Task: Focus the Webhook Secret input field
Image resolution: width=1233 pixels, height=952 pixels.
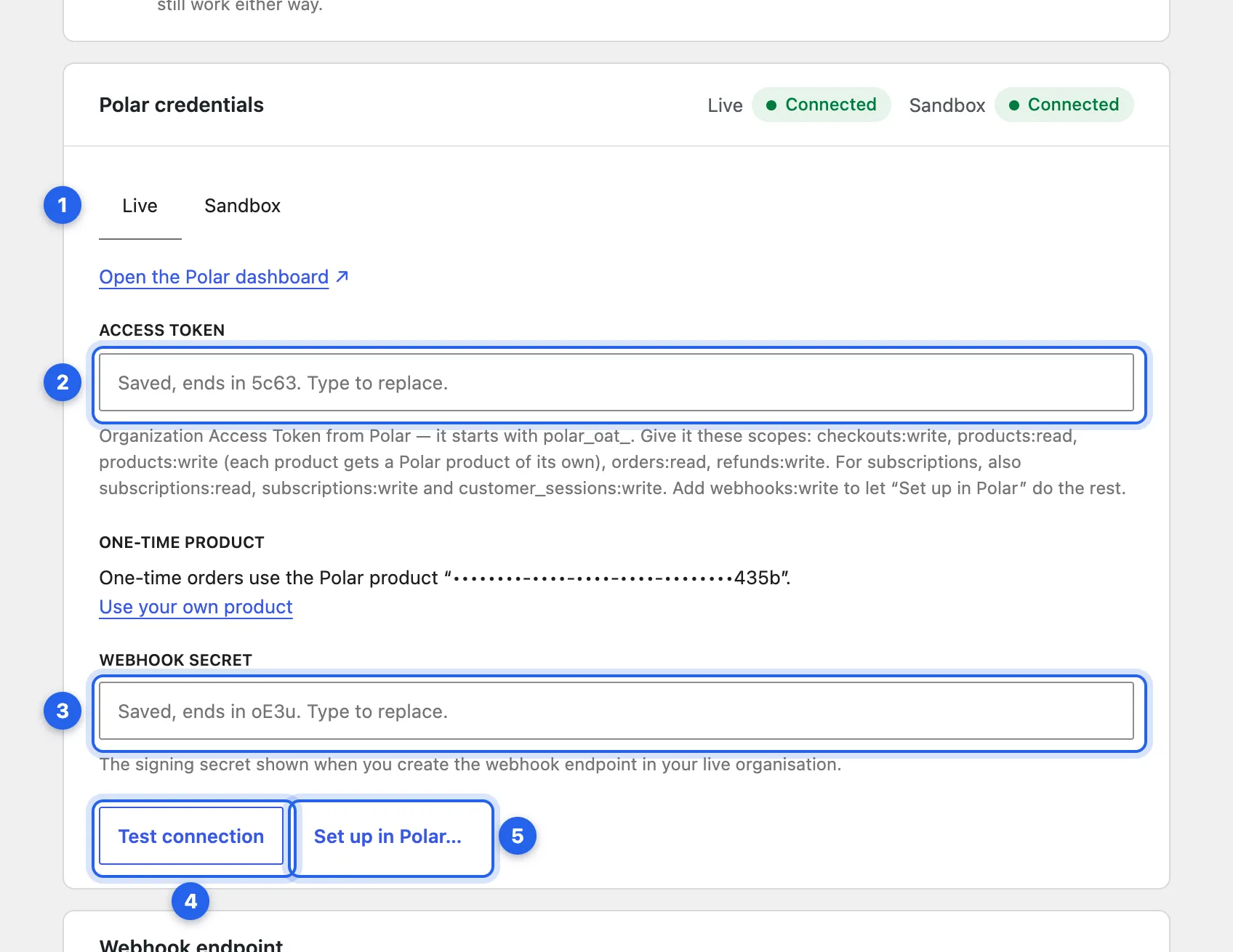Action: coord(616,711)
